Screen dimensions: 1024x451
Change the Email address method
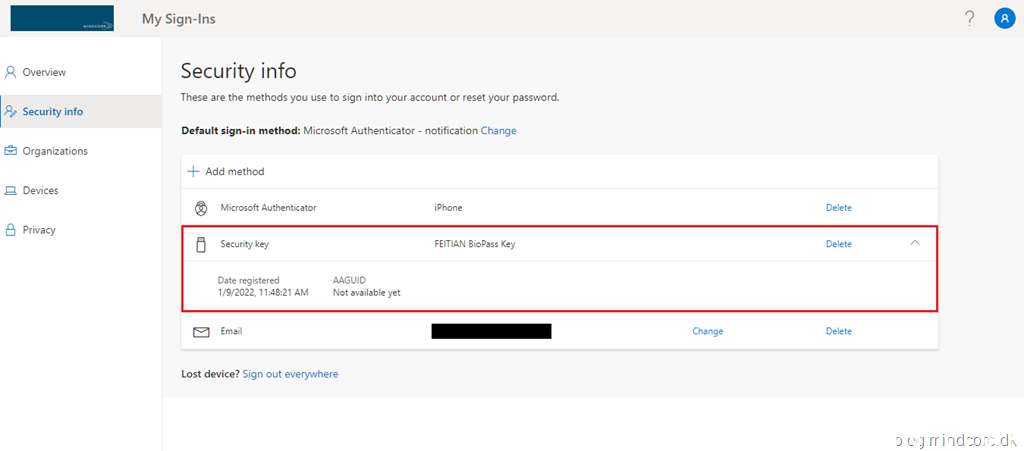(x=707, y=331)
